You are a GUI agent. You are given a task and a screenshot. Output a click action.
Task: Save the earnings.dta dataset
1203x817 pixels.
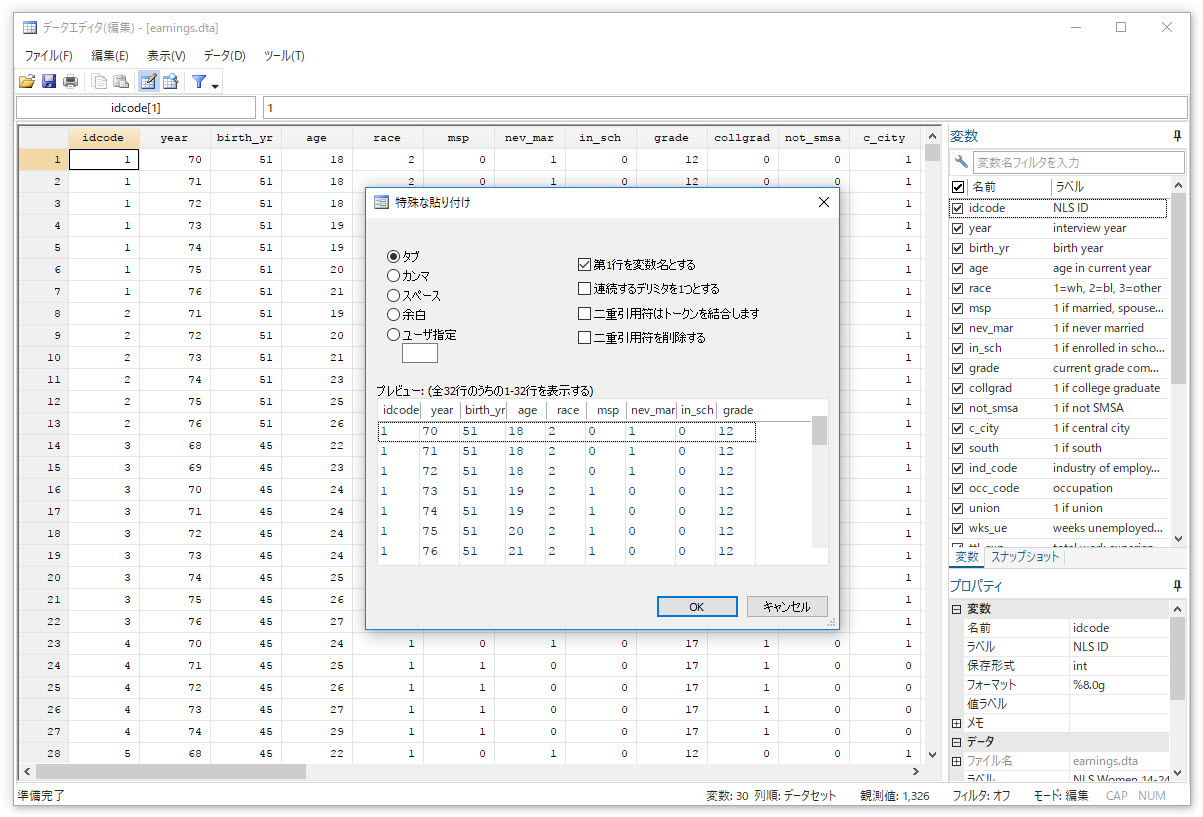click(49, 81)
